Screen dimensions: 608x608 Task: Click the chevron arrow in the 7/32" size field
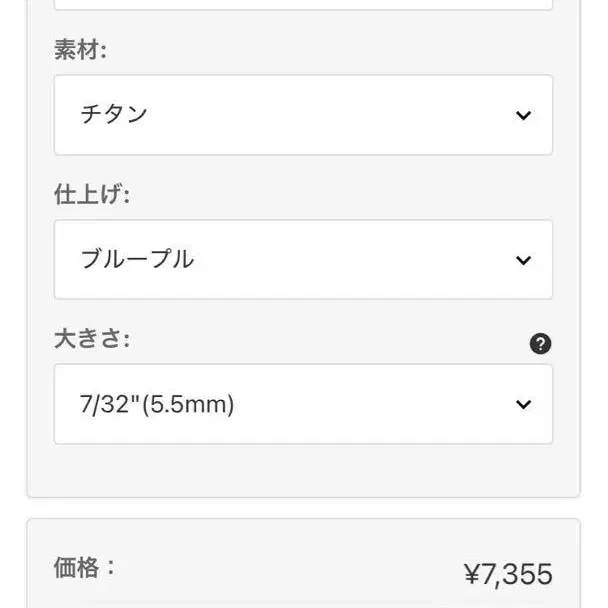pyautogui.click(x=523, y=404)
